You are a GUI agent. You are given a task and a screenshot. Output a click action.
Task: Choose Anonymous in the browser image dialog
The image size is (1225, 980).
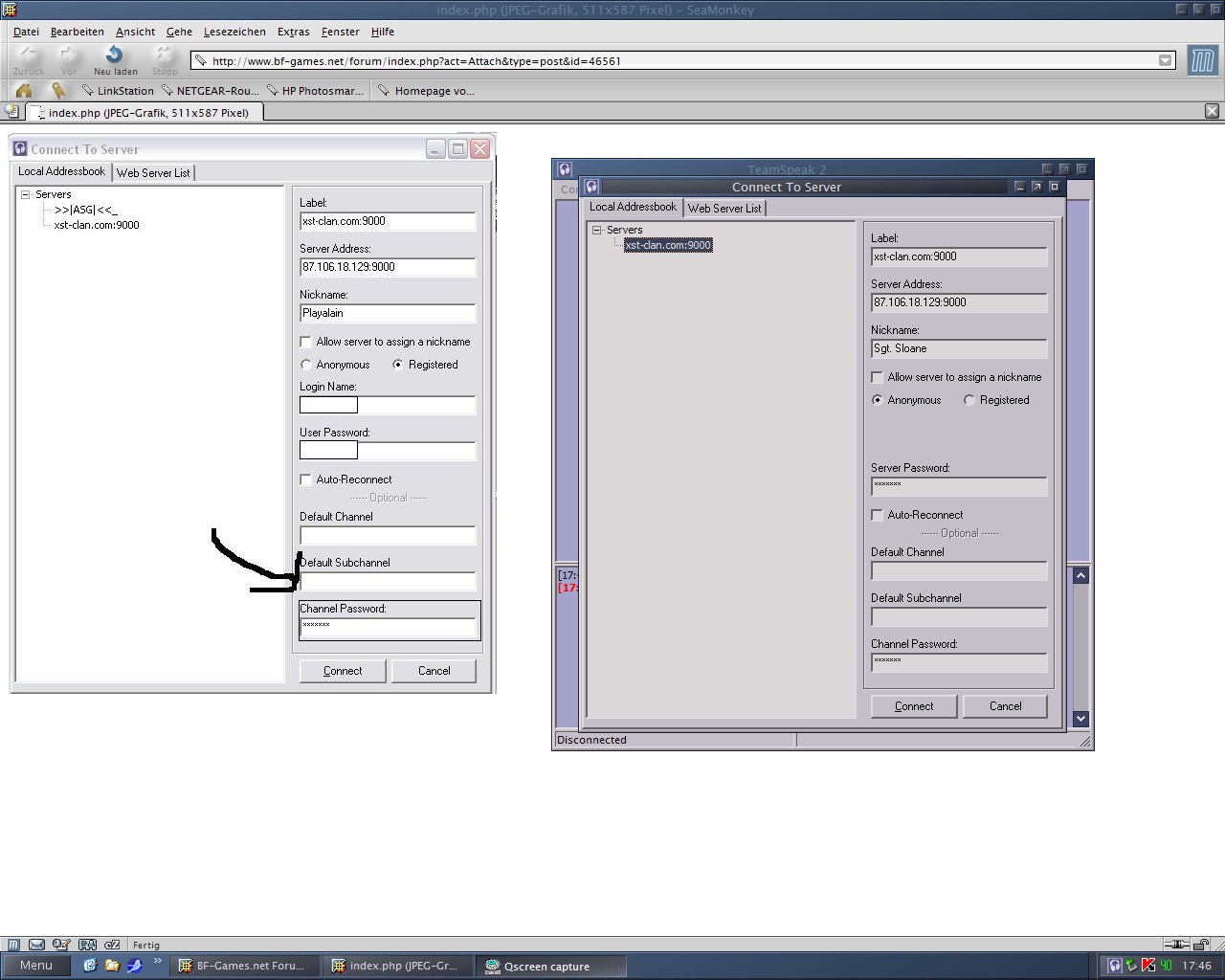point(305,365)
